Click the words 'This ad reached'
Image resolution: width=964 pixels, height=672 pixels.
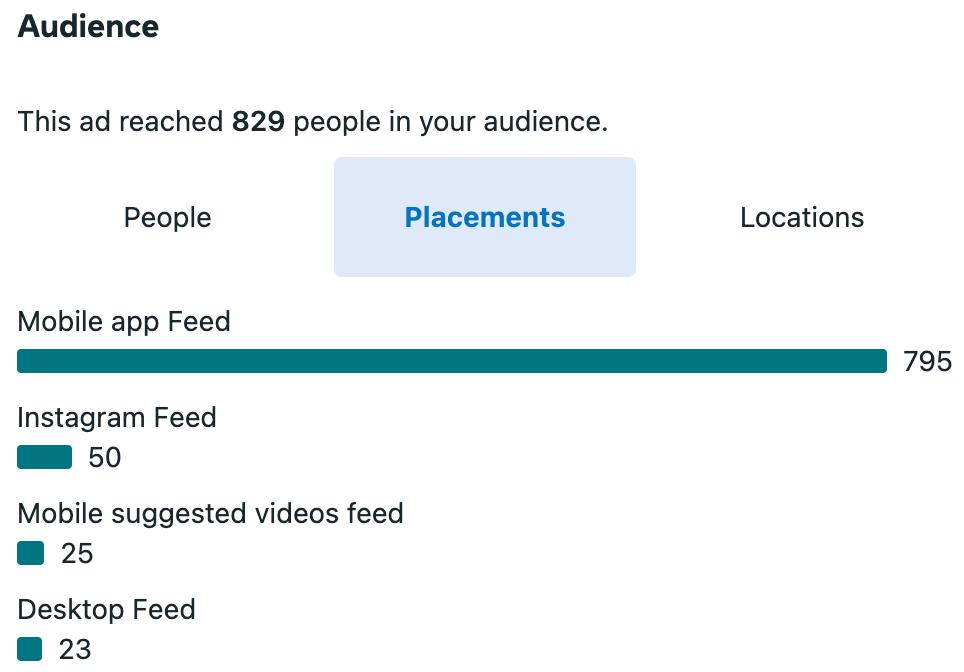pyautogui.click(x=120, y=122)
